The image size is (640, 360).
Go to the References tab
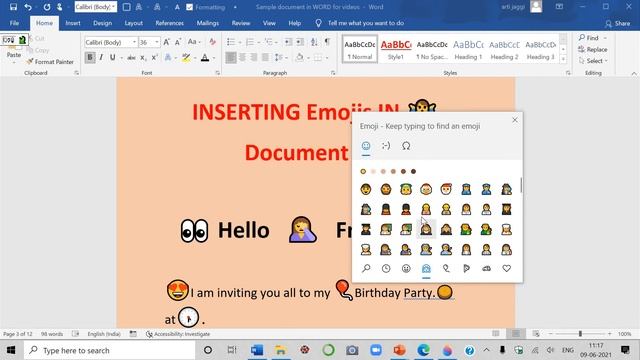pyautogui.click(x=169, y=23)
